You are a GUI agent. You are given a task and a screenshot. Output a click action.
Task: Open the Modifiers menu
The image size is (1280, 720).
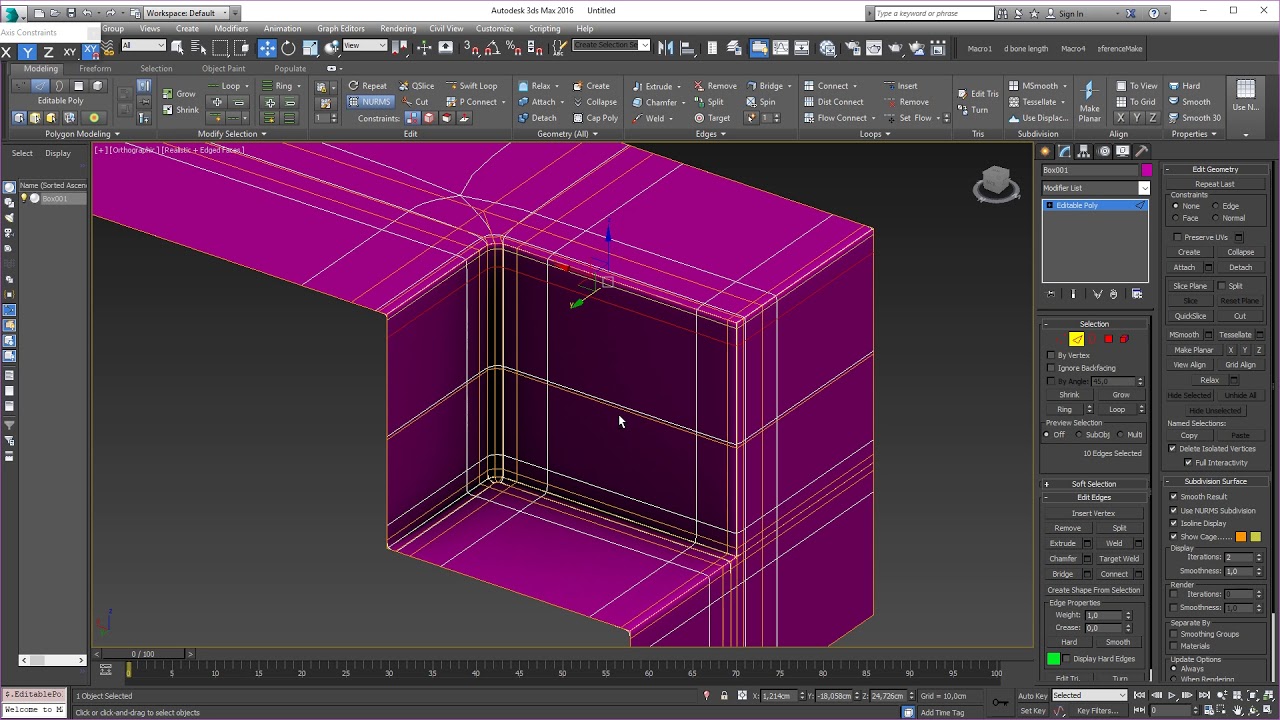pos(231,29)
